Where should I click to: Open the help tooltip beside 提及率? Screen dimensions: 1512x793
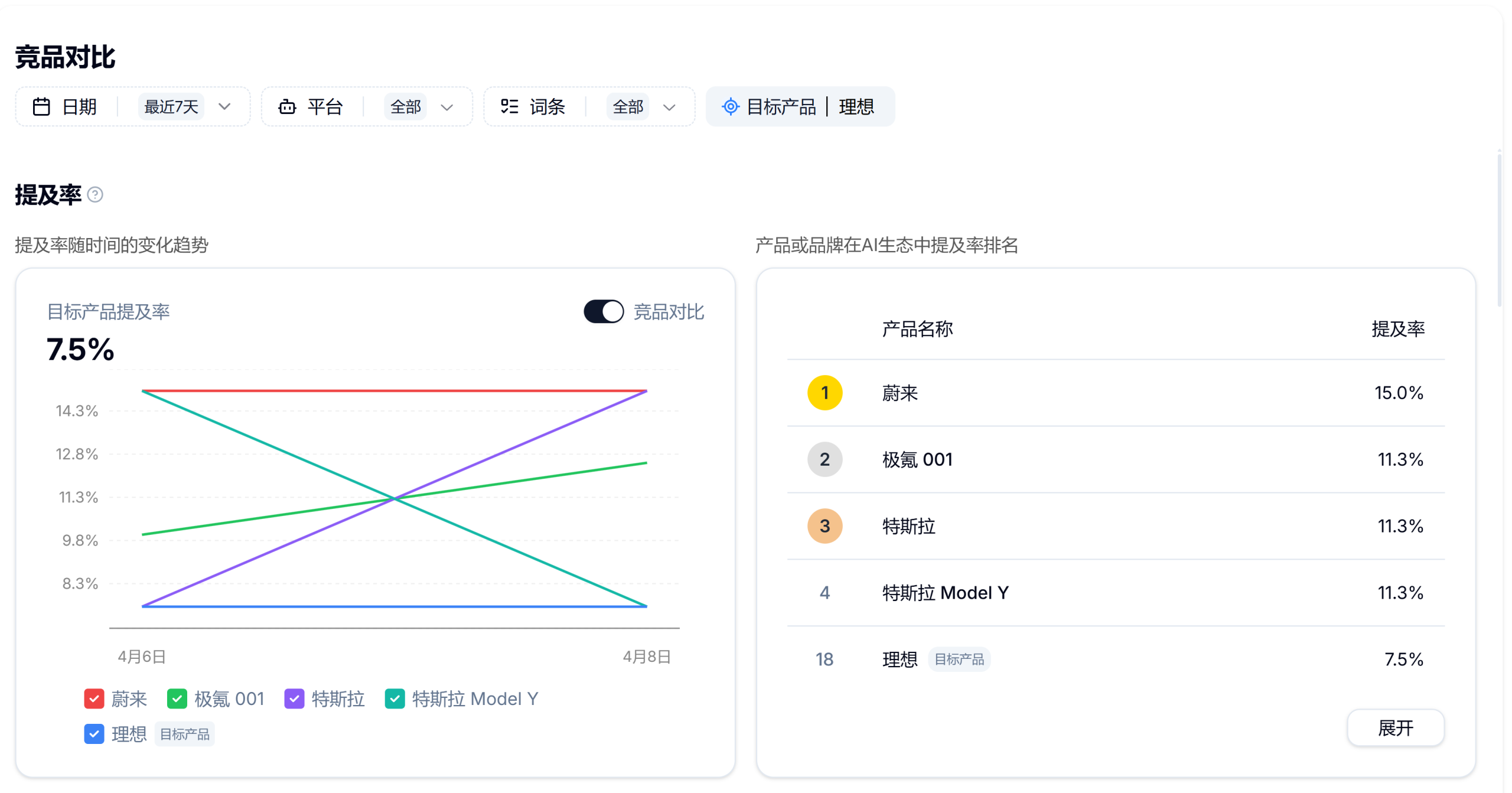click(x=95, y=195)
